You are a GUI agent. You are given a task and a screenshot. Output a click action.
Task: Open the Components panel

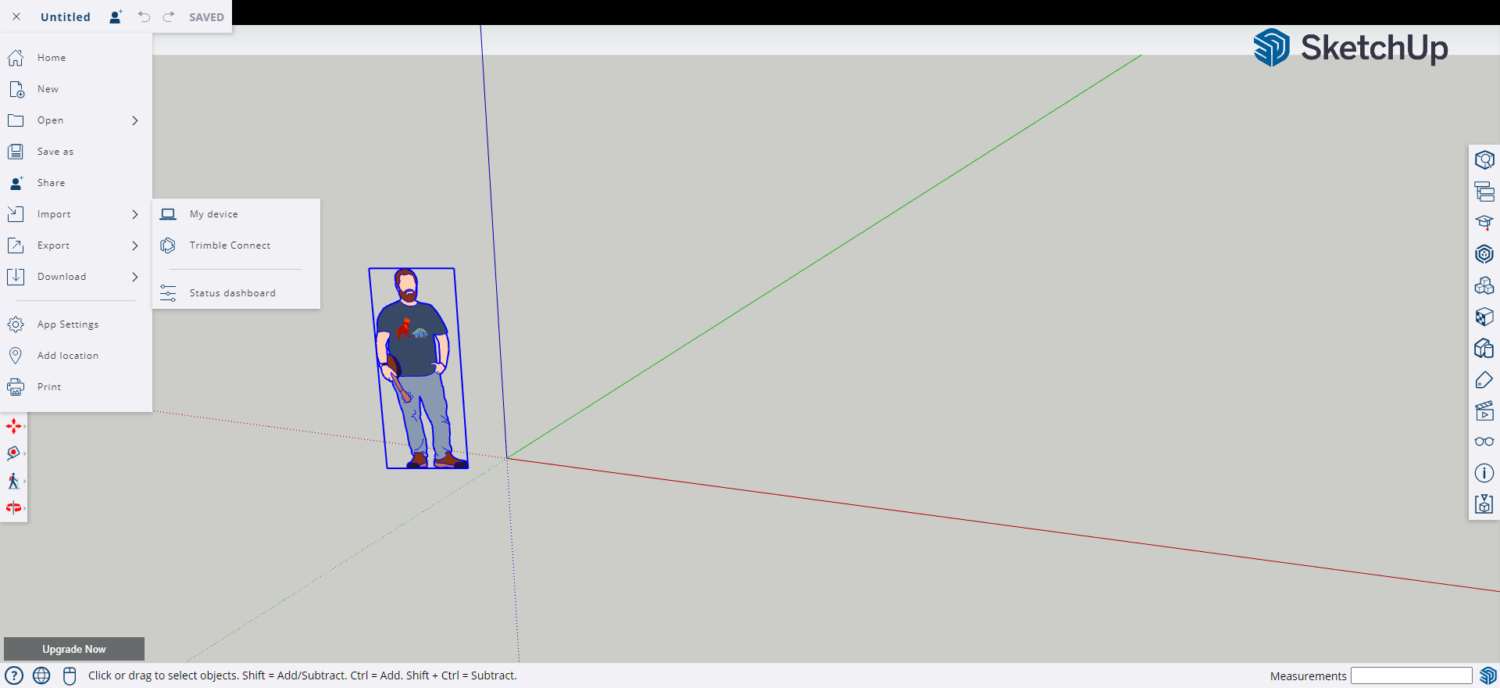pos(1484,285)
